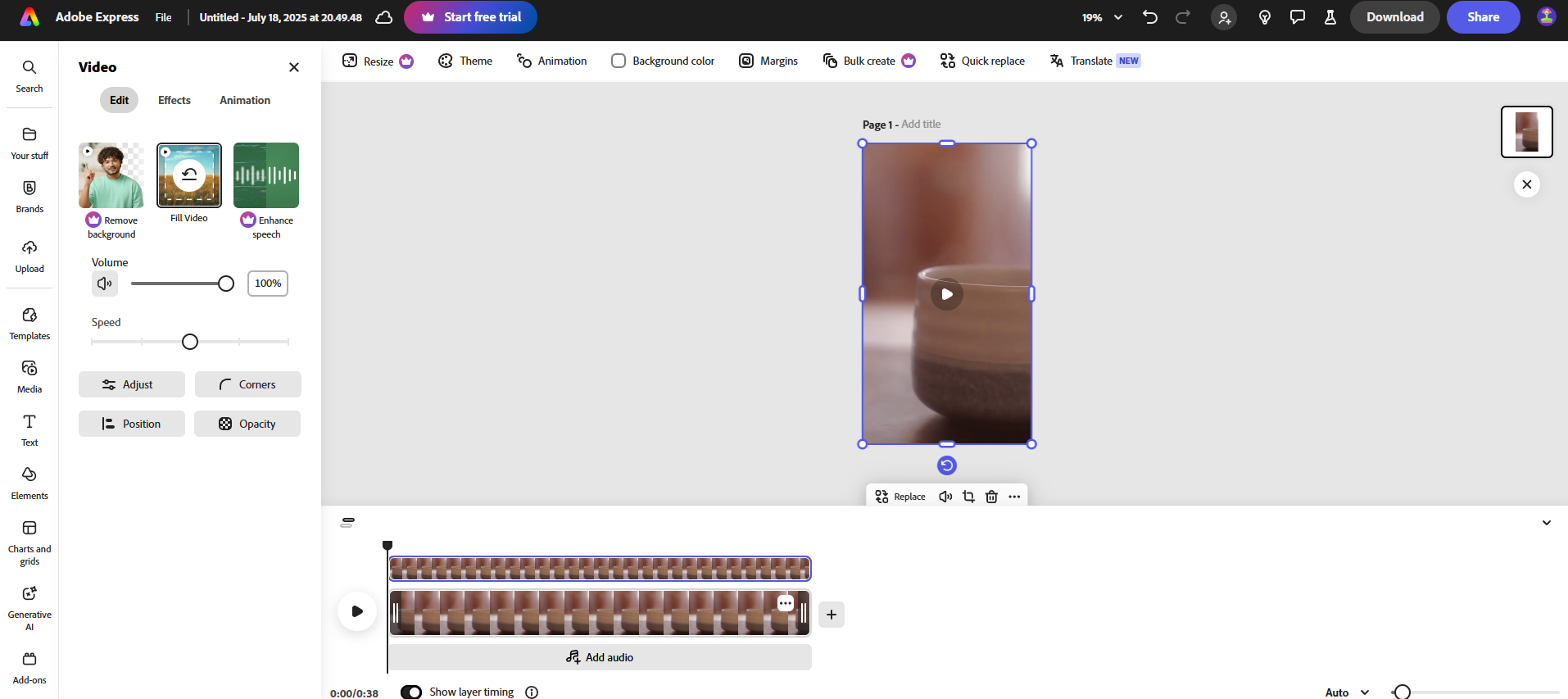Open the Translate option

1095,61
